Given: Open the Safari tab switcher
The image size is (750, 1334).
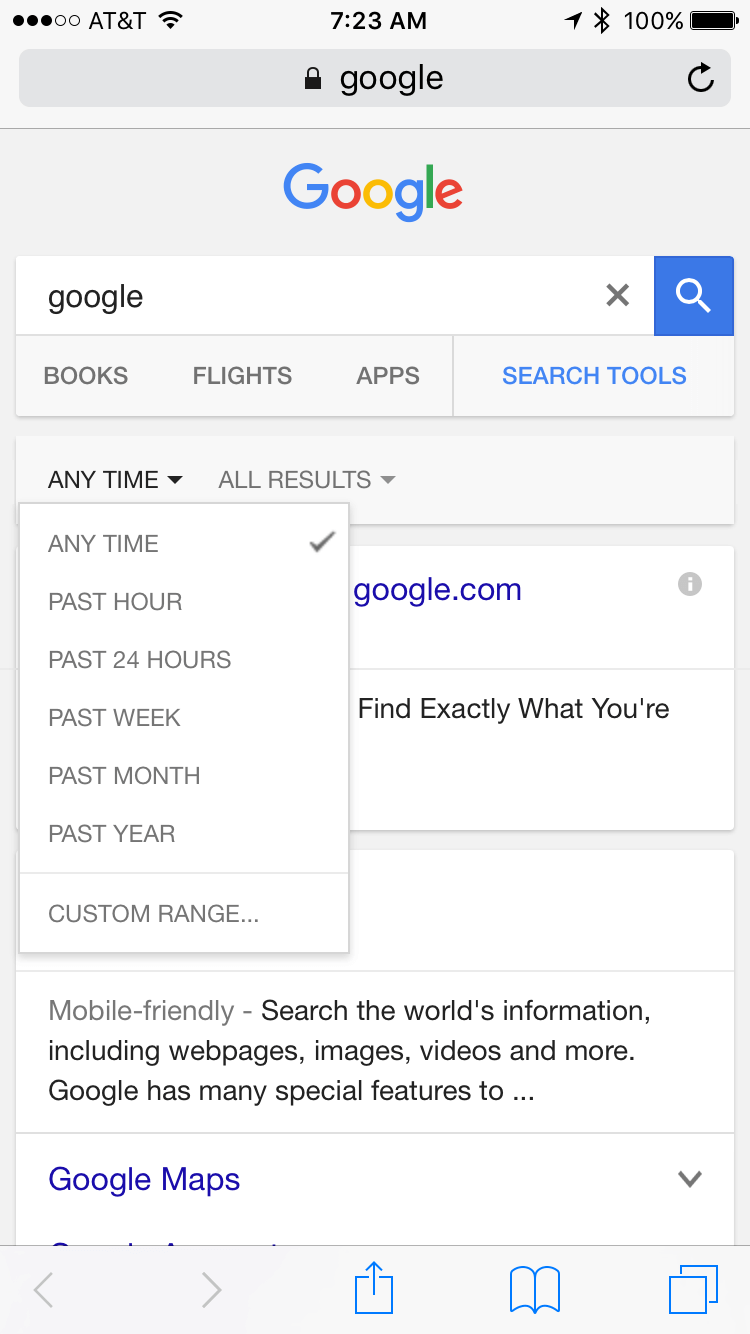Looking at the screenshot, I should 694,1289.
